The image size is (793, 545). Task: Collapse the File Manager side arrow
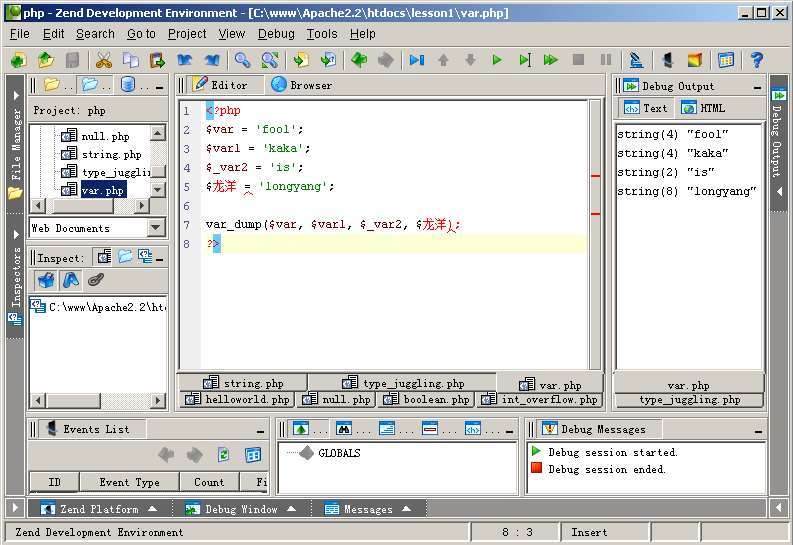(x=16, y=96)
